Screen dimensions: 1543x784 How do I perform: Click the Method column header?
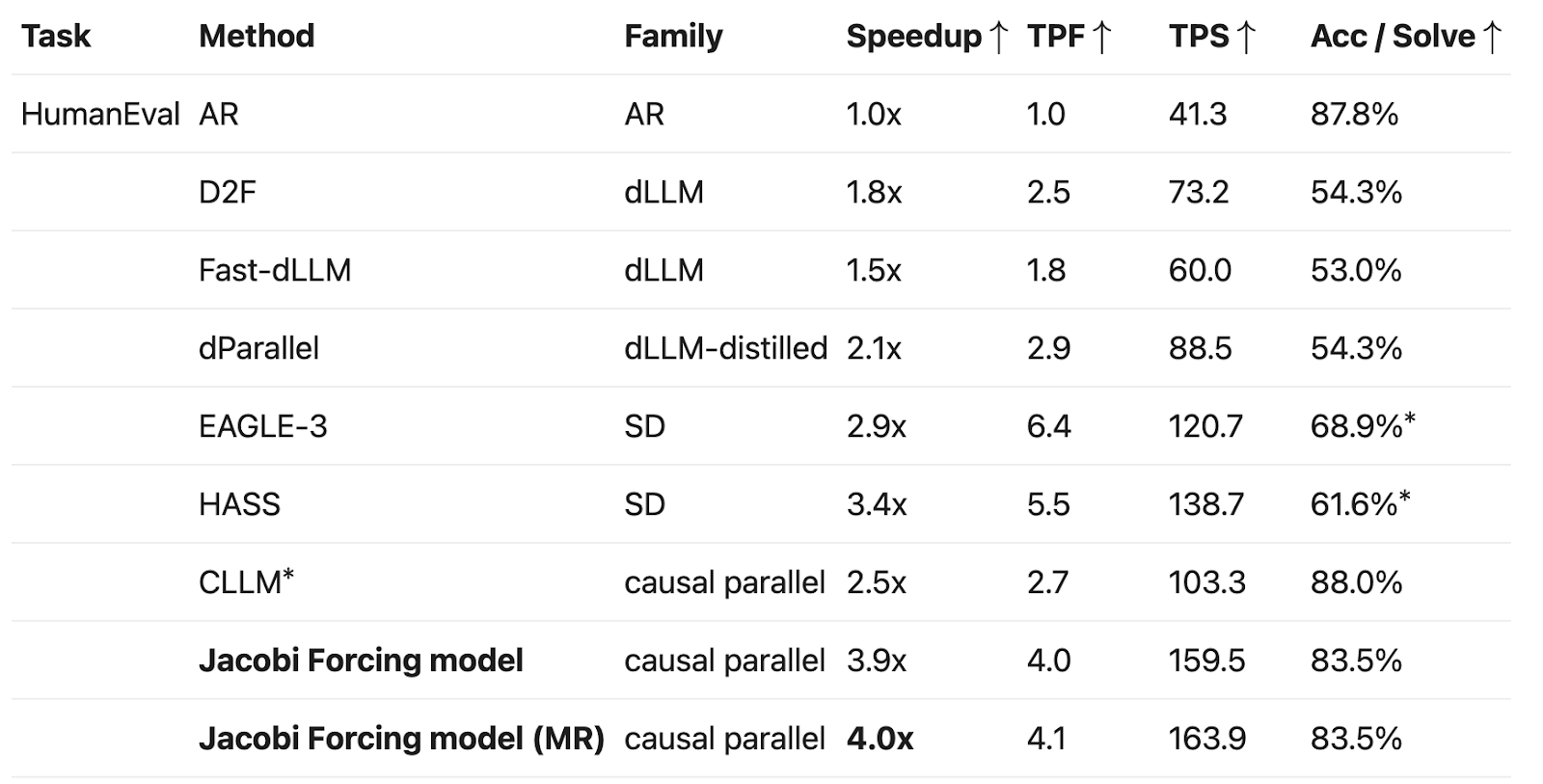tap(257, 37)
